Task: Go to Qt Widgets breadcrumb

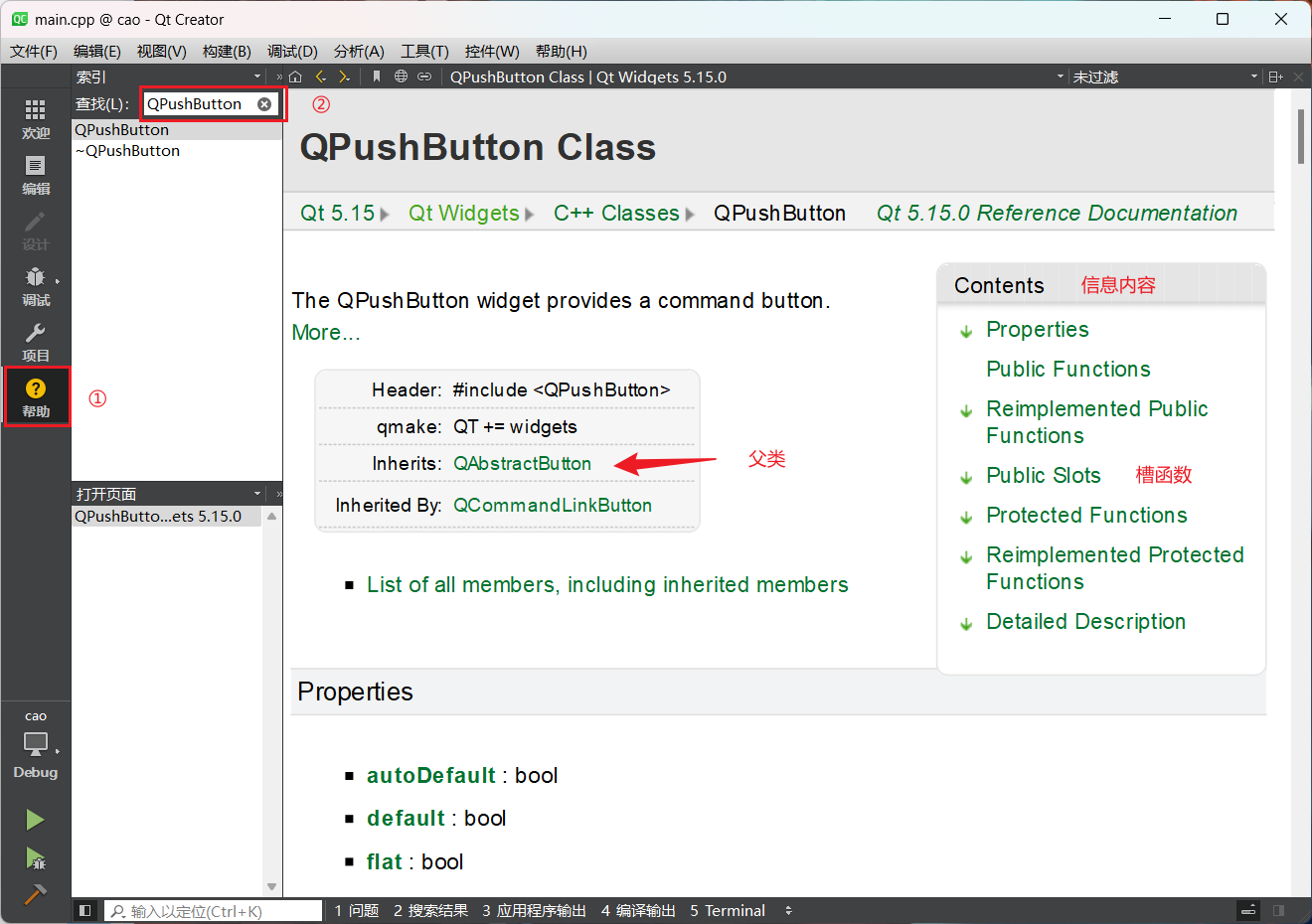Action: 464,213
